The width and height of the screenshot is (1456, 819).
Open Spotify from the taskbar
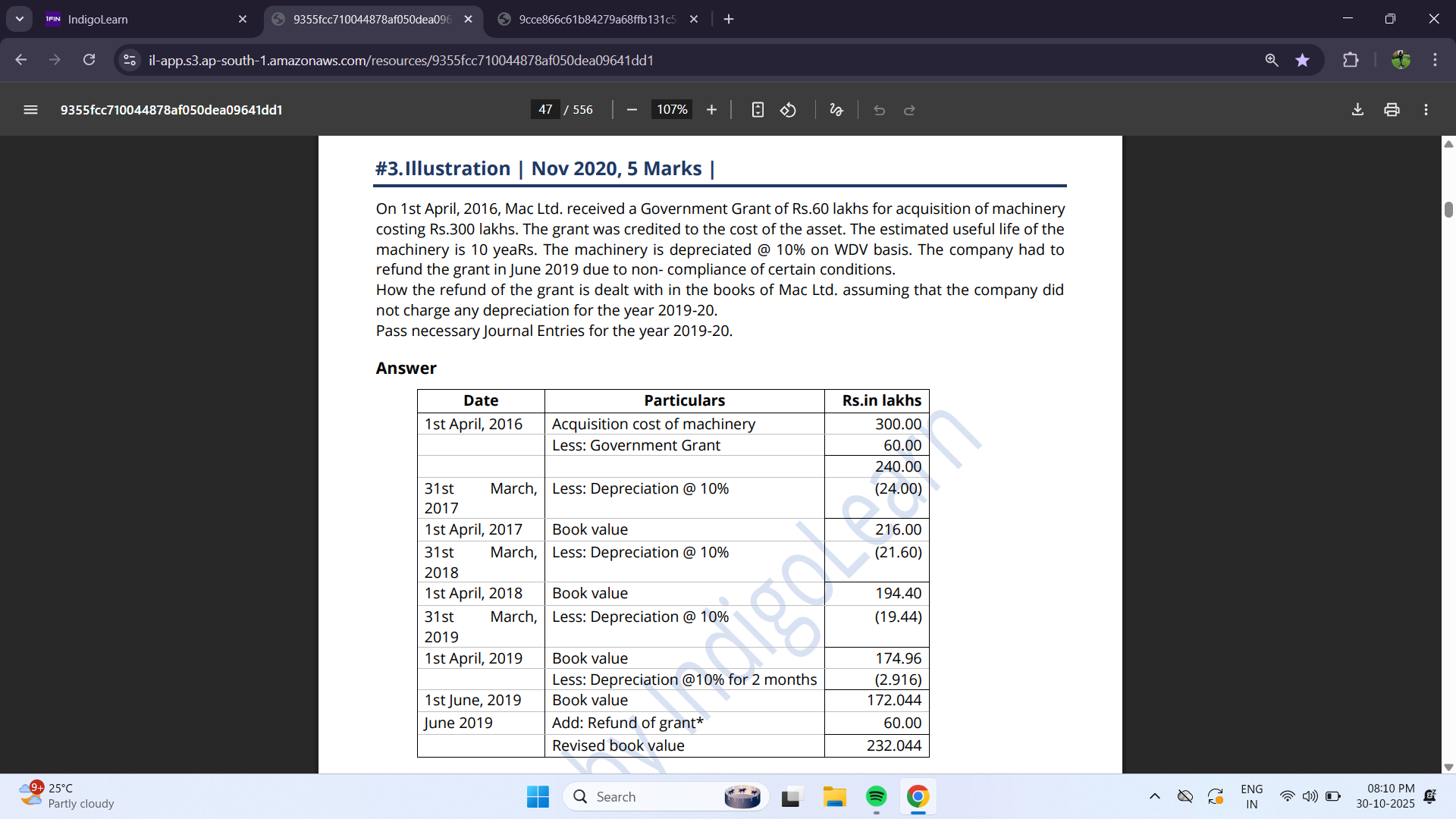coord(876,796)
